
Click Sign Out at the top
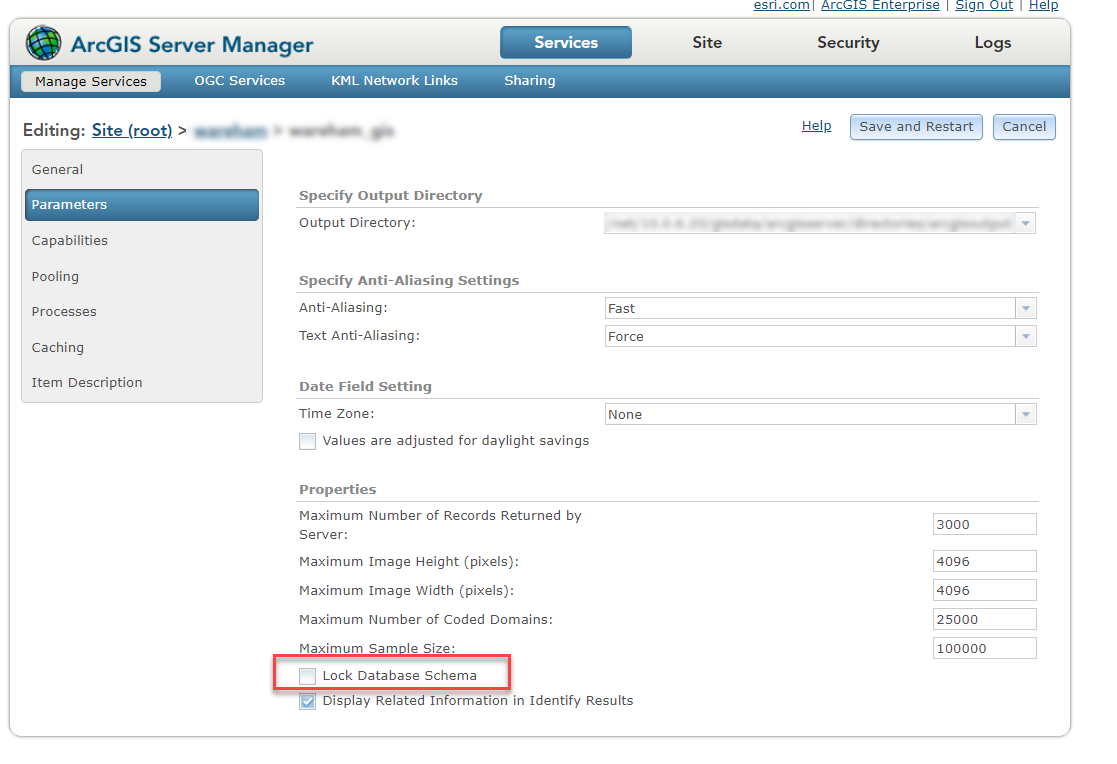(983, 6)
